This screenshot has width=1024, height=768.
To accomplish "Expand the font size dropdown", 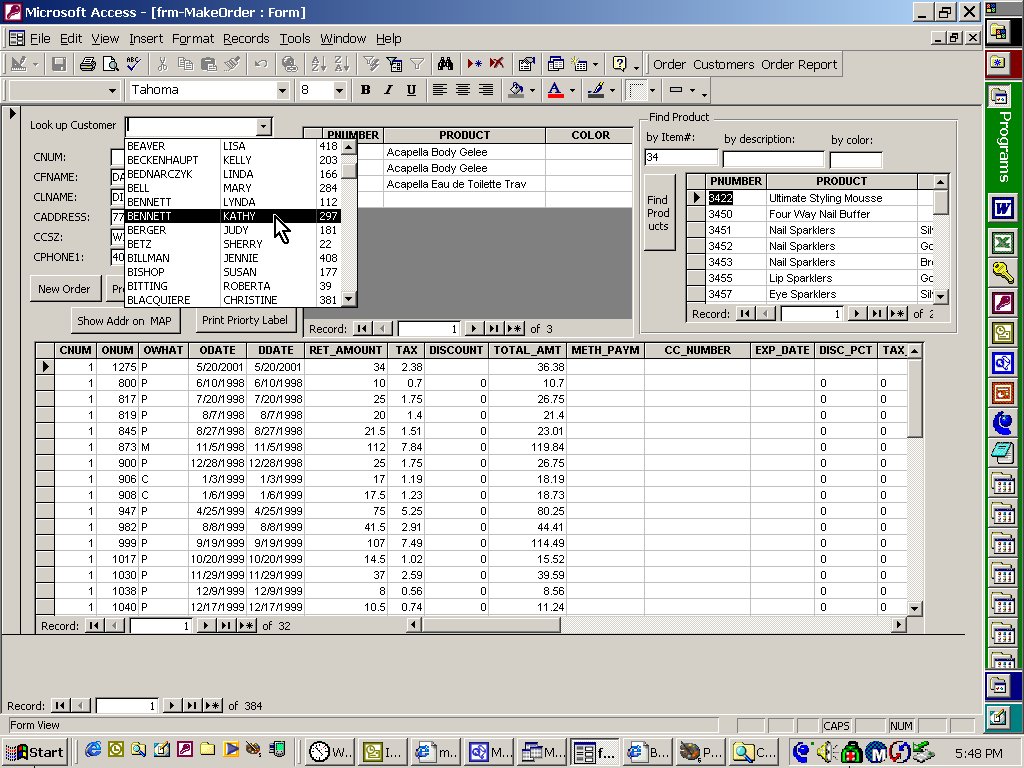I will [x=339, y=90].
